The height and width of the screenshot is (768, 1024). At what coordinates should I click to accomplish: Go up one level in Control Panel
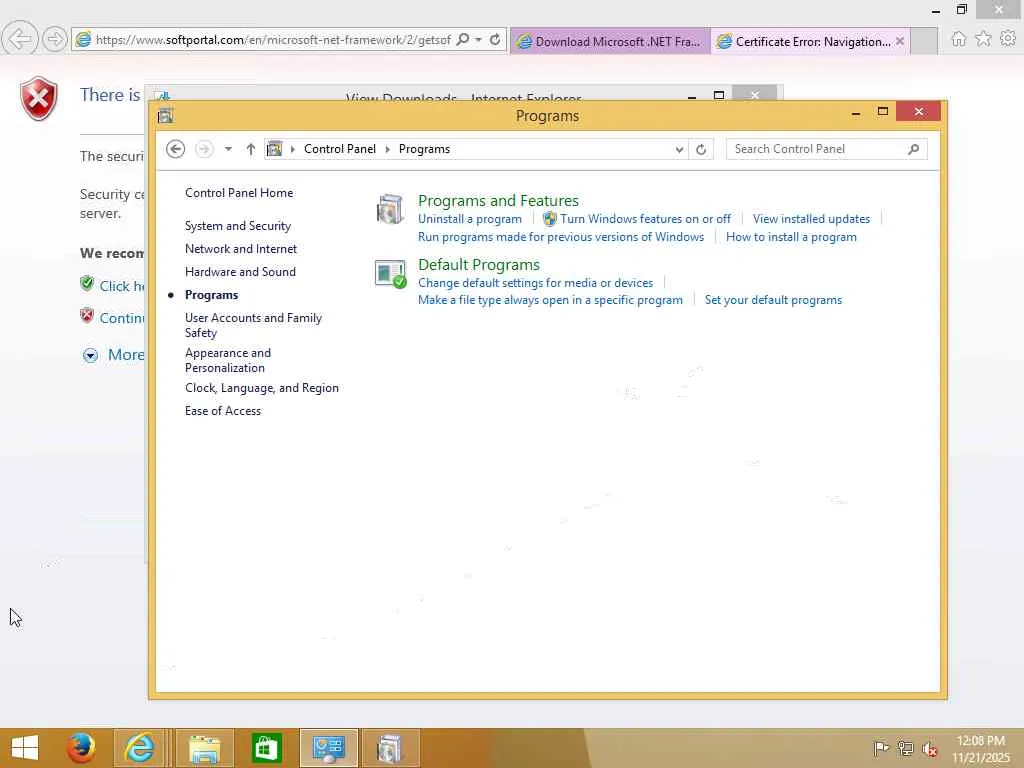[250, 149]
